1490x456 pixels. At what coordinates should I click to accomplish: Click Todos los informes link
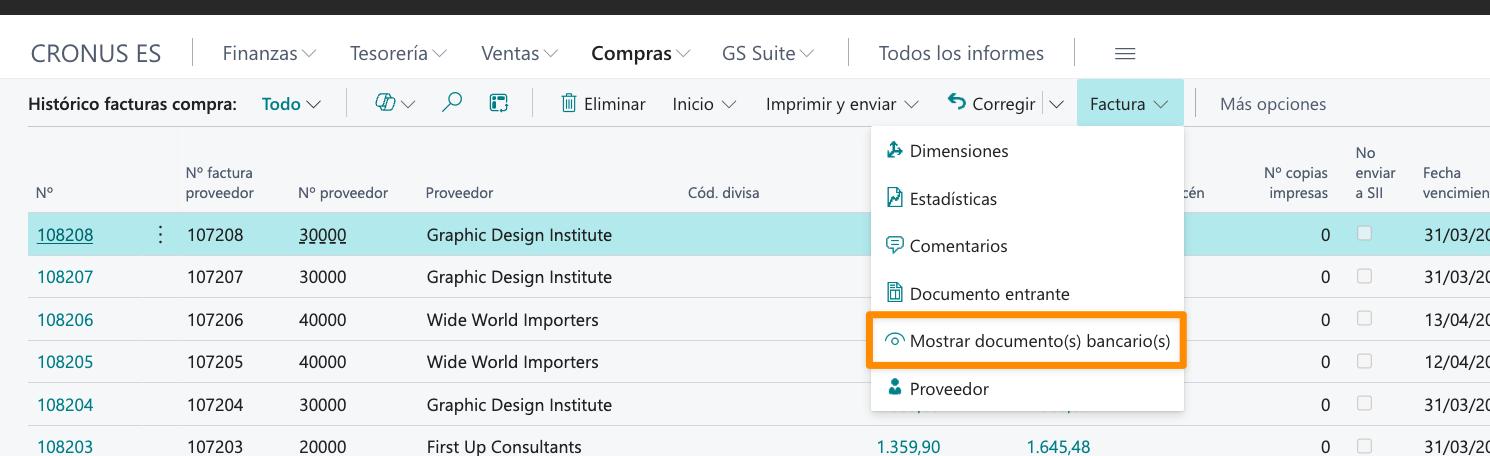(961, 54)
